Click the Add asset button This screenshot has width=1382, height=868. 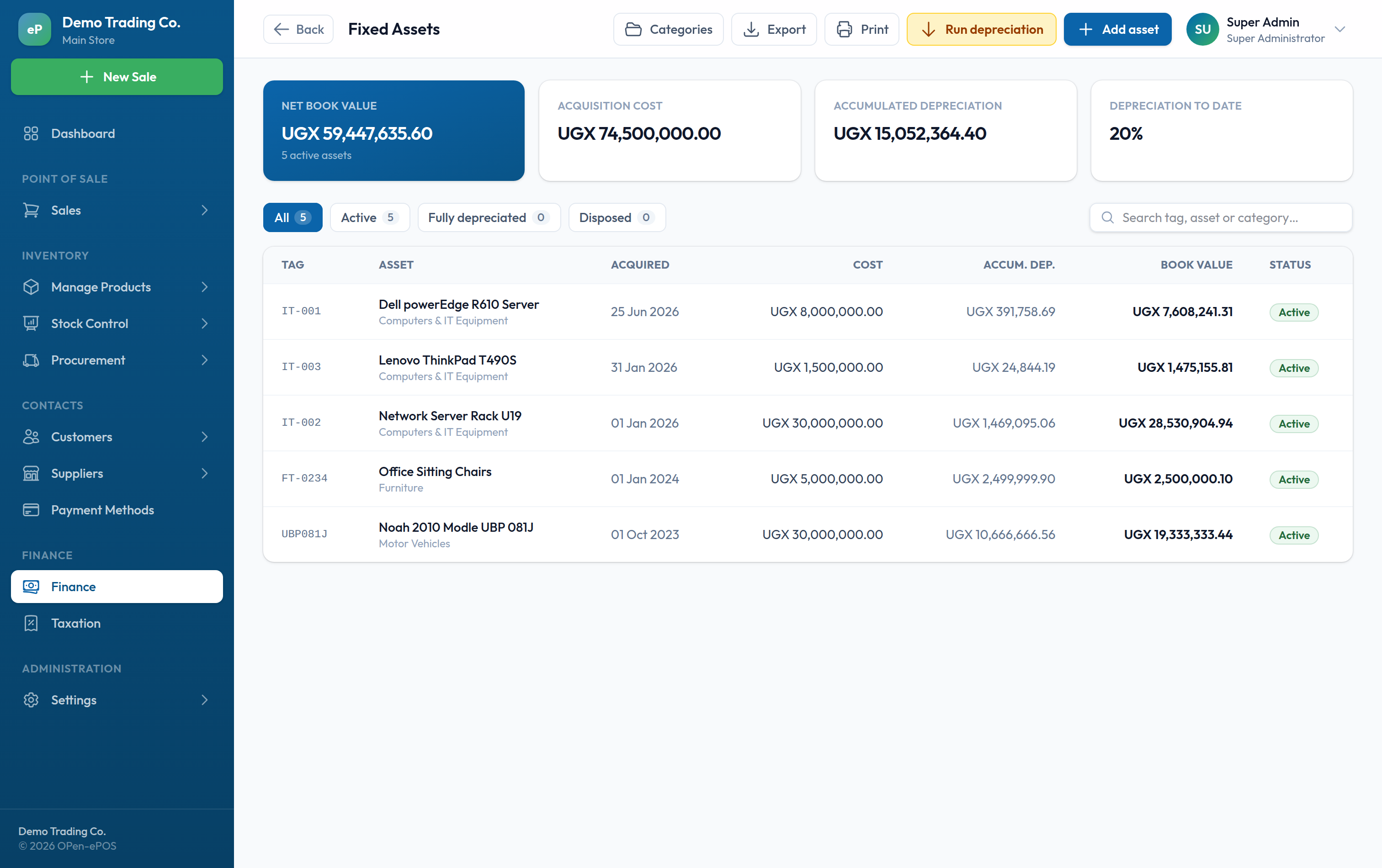click(1117, 29)
